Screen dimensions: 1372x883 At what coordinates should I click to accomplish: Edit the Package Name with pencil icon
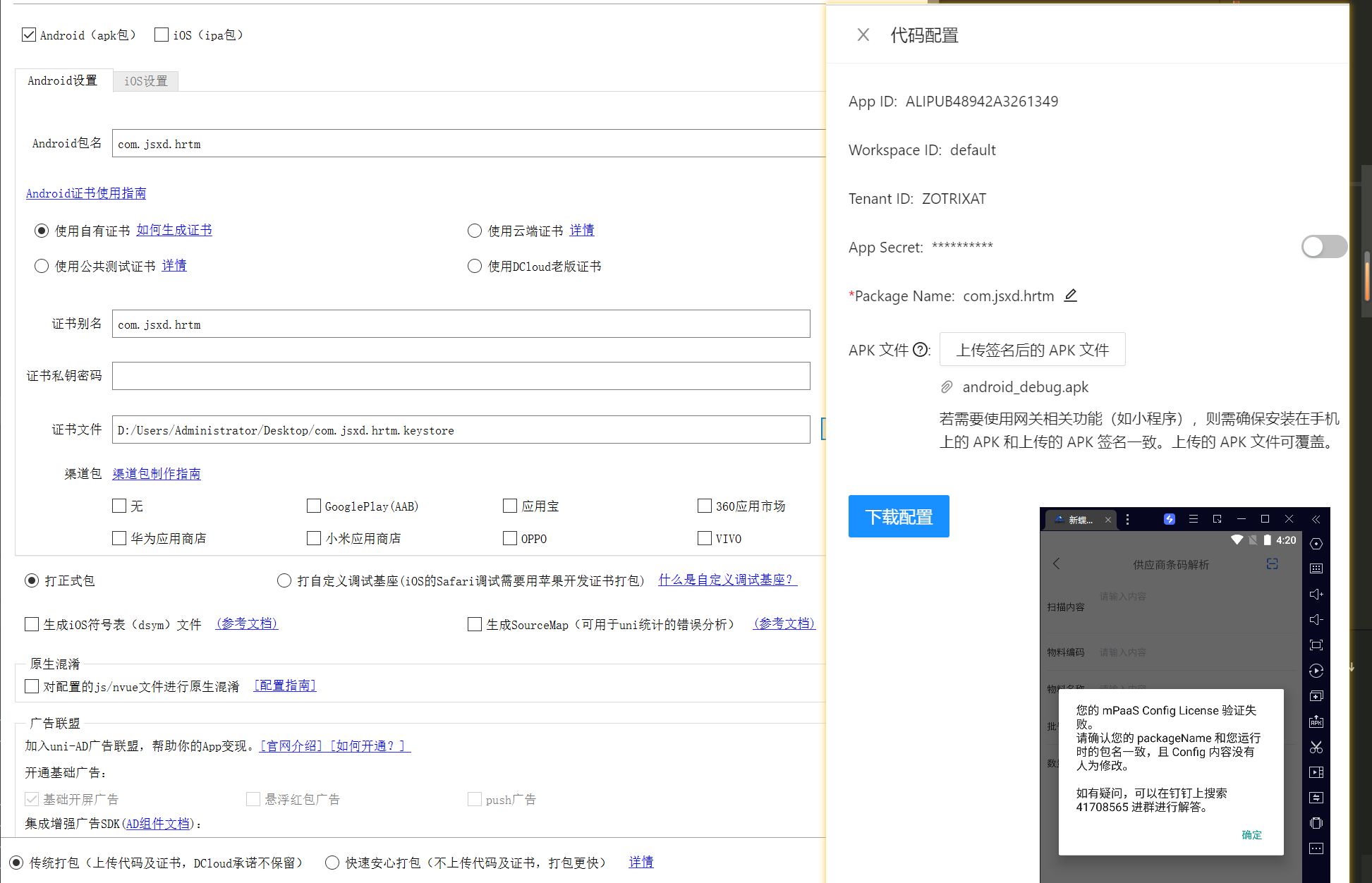(x=1070, y=296)
